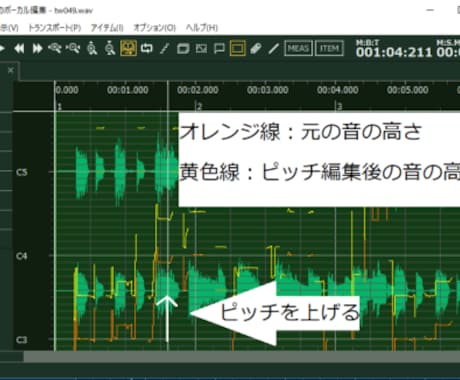Click the MEAS button
This screenshot has height=380, width=460.
tap(298, 49)
